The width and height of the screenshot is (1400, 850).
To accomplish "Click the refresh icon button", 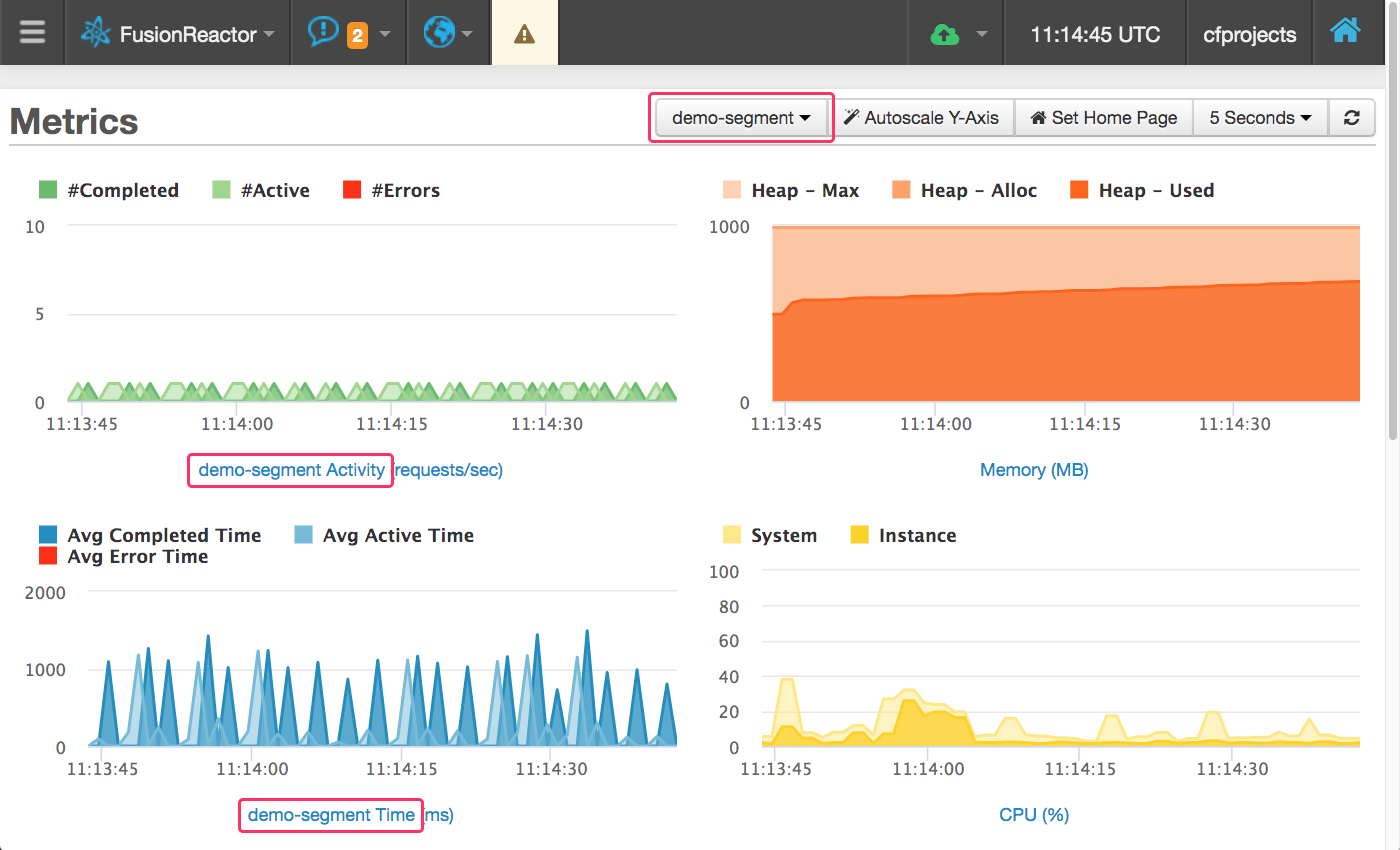I will (x=1351, y=118).
